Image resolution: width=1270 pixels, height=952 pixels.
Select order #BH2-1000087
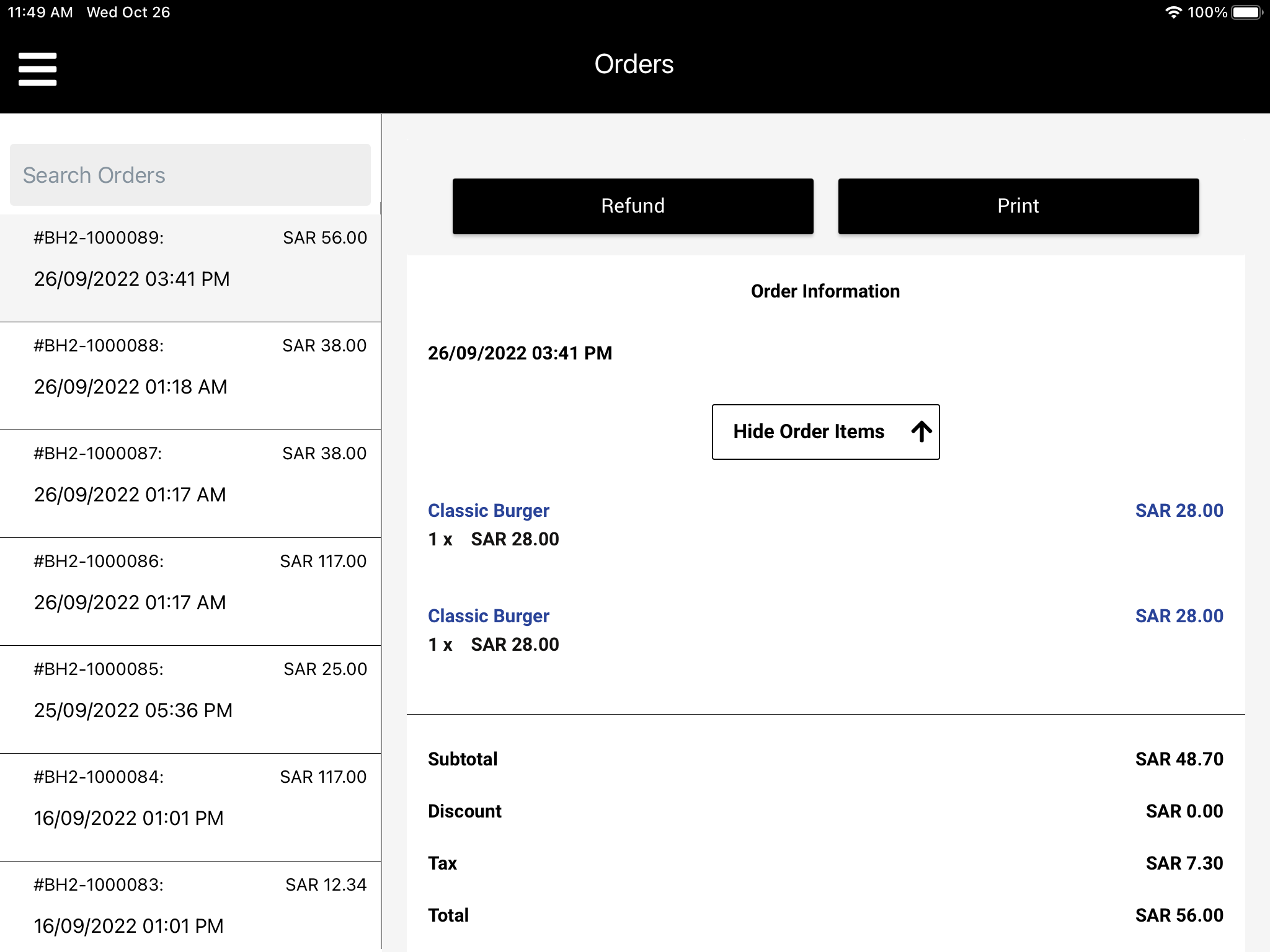point(190,483)
